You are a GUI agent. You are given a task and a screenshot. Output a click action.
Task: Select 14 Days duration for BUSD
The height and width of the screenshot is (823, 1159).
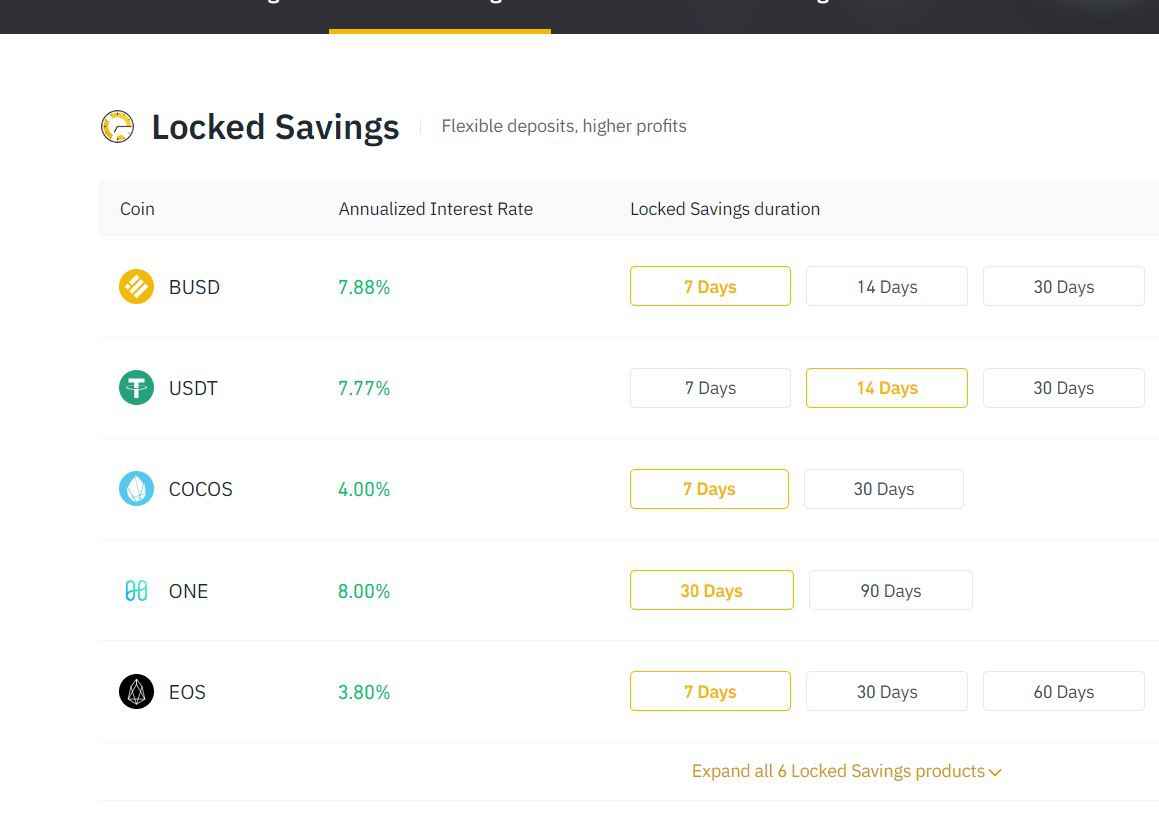pyautogui.click(x=886, y=286)
